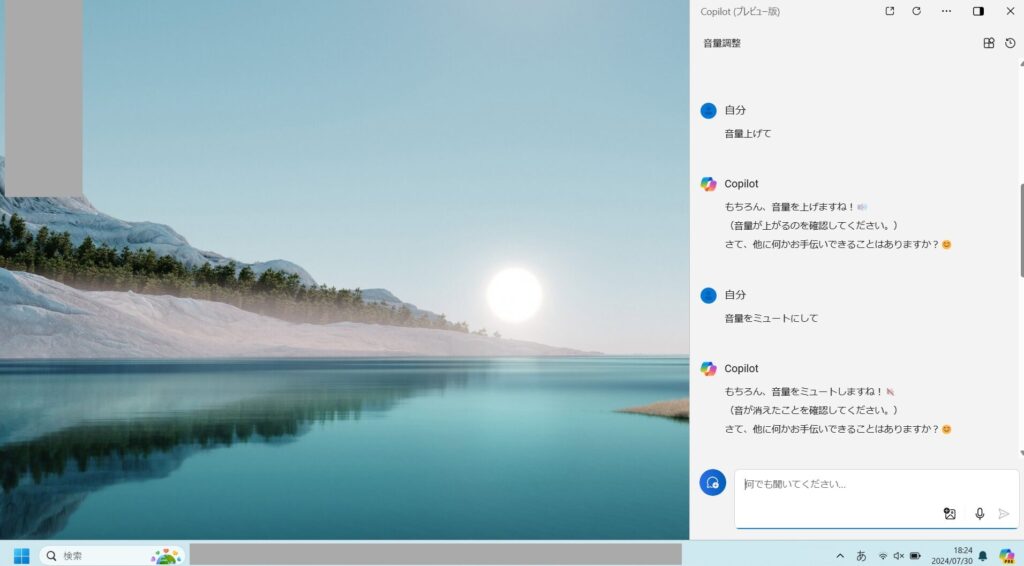Click the 何でも聞いてください message input field
This screenshot has height=566, width=1024.
[x=840, y=484]
